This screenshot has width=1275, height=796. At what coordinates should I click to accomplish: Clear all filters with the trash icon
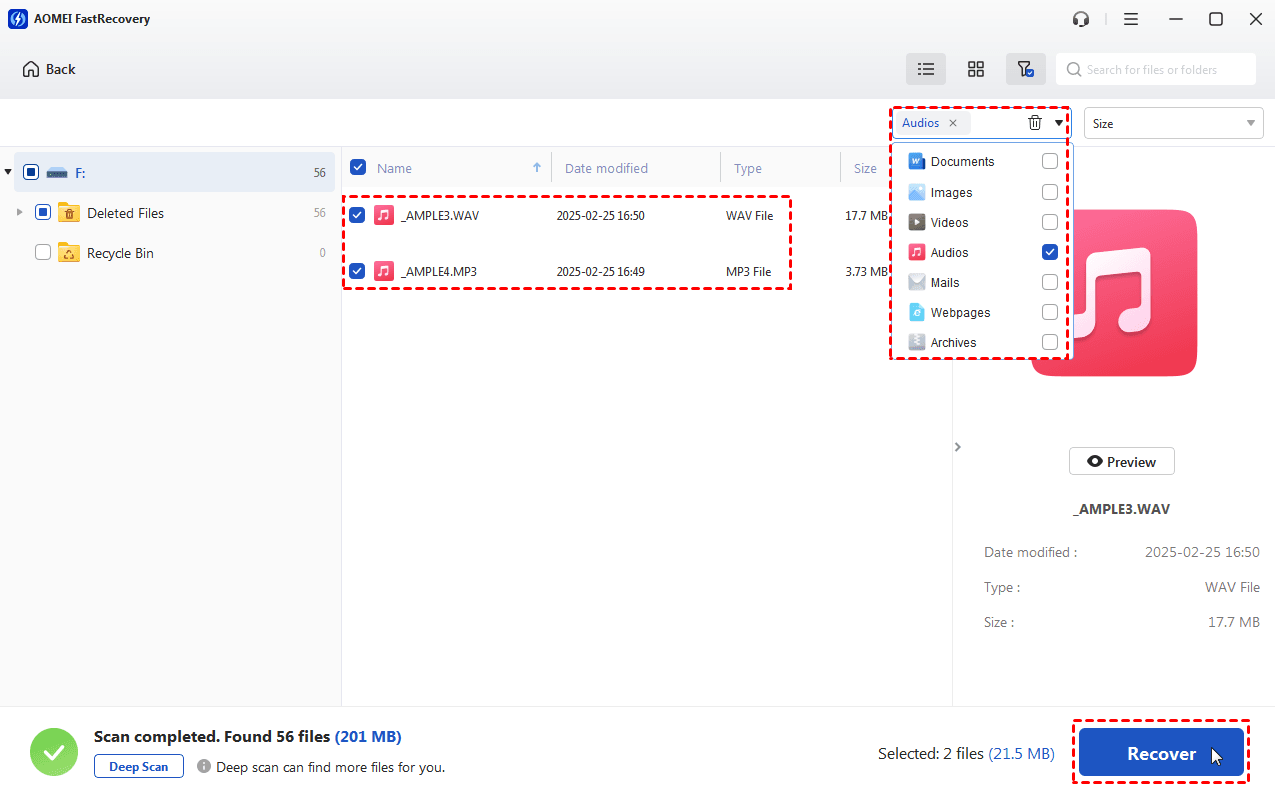pos(1034,122)
